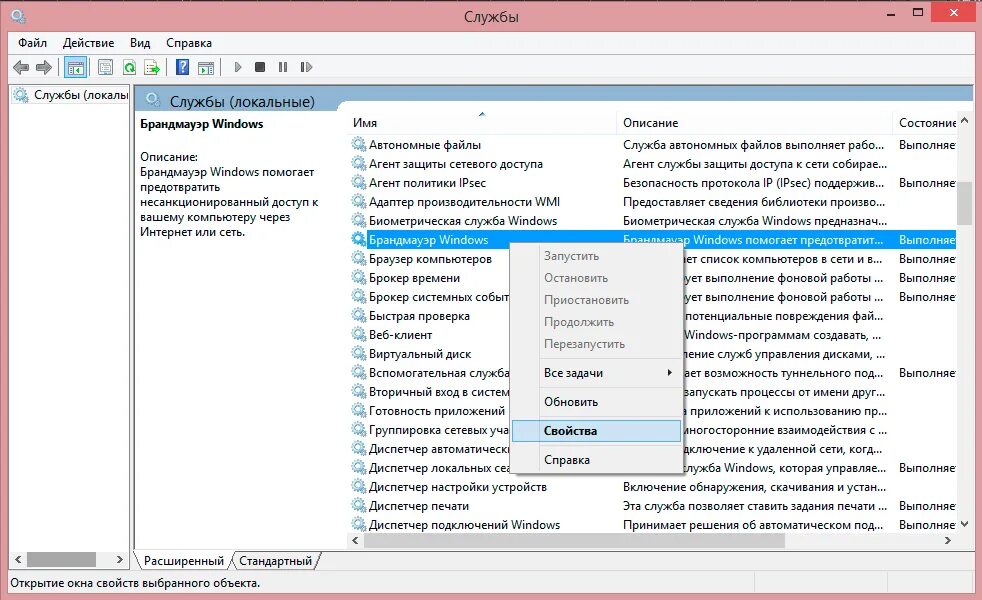Image resolution: width=982 pixels, height=600 pixels.
Task: Click the list horizontal scrollbar left arrow
Action: coord(355,541)
